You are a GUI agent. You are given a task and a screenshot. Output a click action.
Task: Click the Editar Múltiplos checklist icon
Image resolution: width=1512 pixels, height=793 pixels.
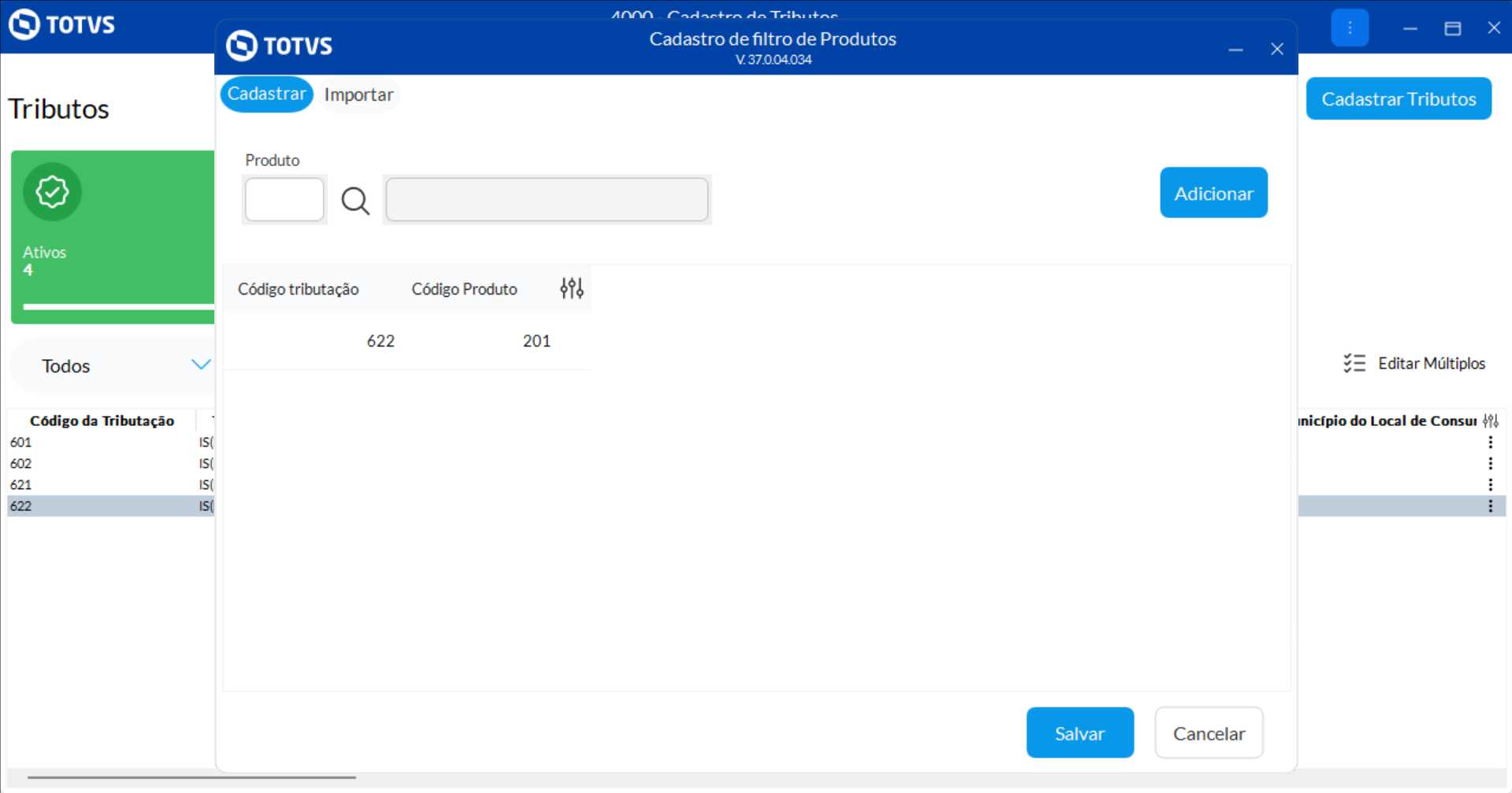[x=1354, y=363]
